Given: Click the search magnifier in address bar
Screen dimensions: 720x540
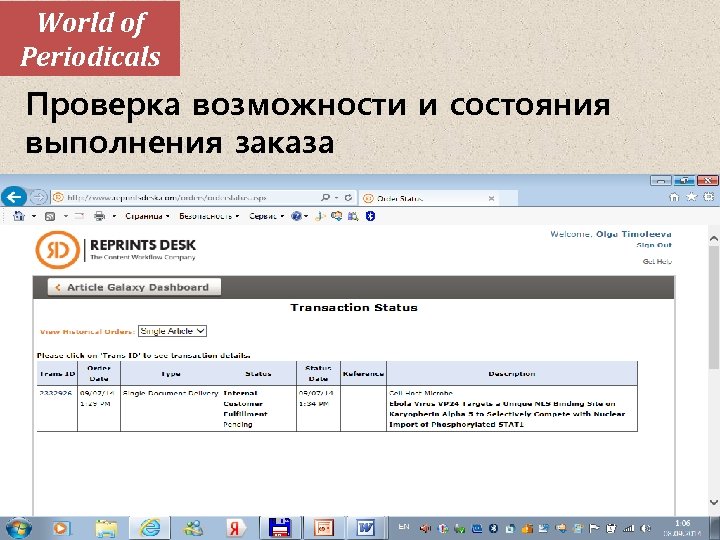Looking at the screenshot, I should pyautogui.click(x=325, y=197).
